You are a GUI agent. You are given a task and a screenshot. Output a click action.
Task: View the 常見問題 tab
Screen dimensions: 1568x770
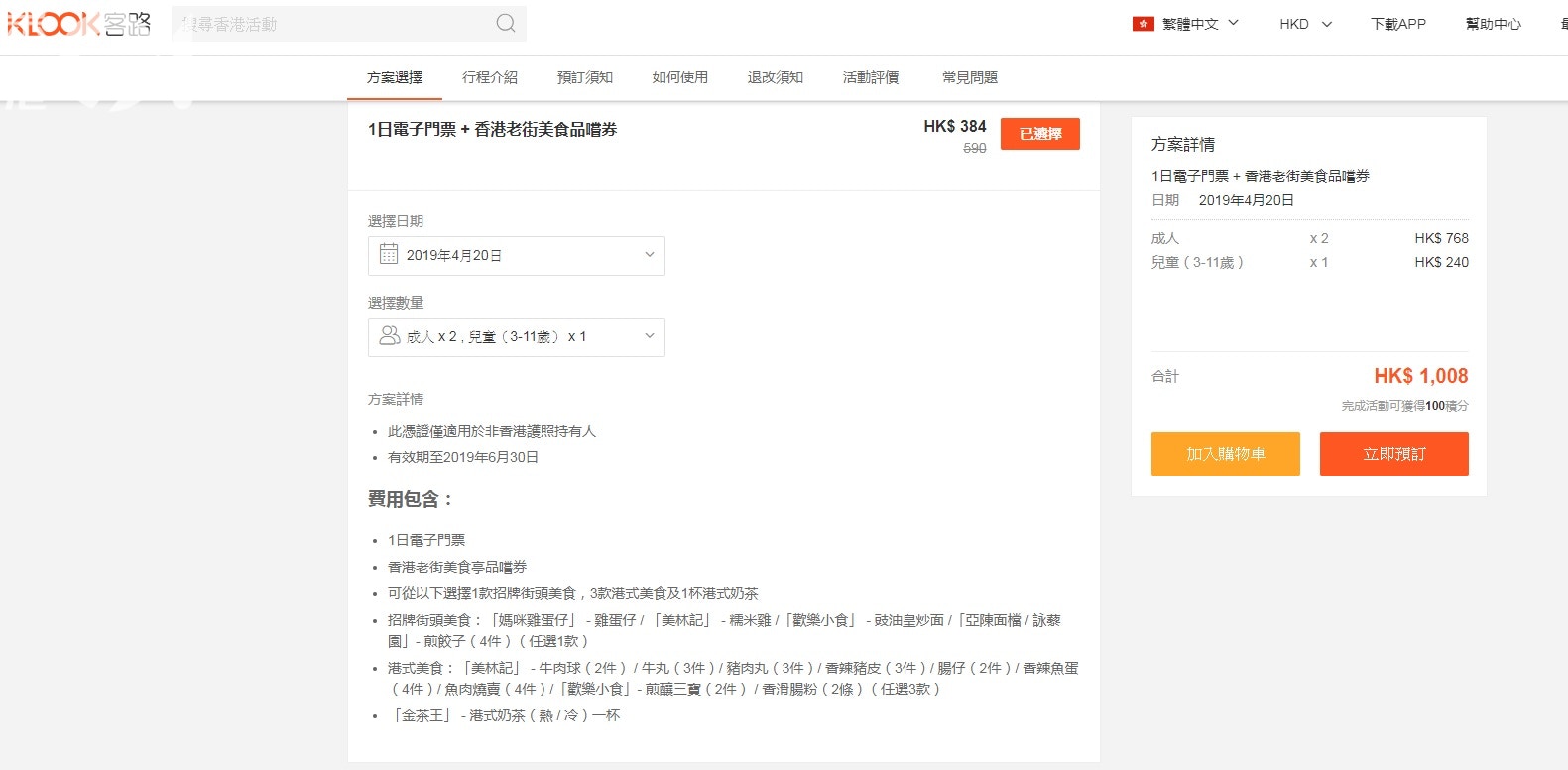pyautogui.click(x=970, y=77)
